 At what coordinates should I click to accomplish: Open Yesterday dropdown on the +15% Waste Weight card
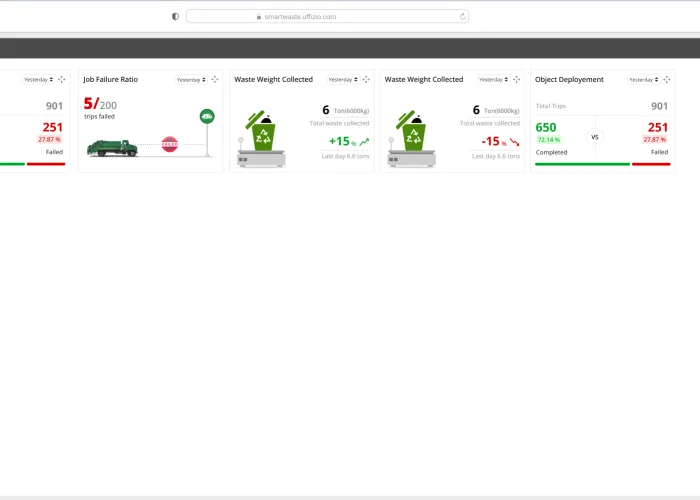[341, 80]
